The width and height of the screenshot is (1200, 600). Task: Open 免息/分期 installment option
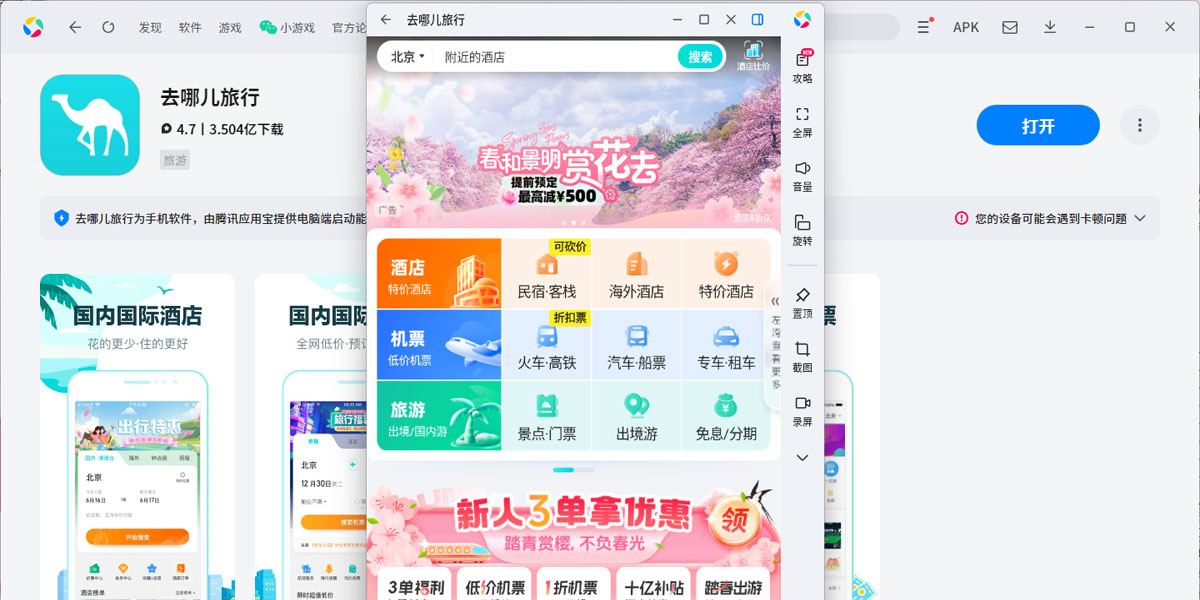[726, 416]
